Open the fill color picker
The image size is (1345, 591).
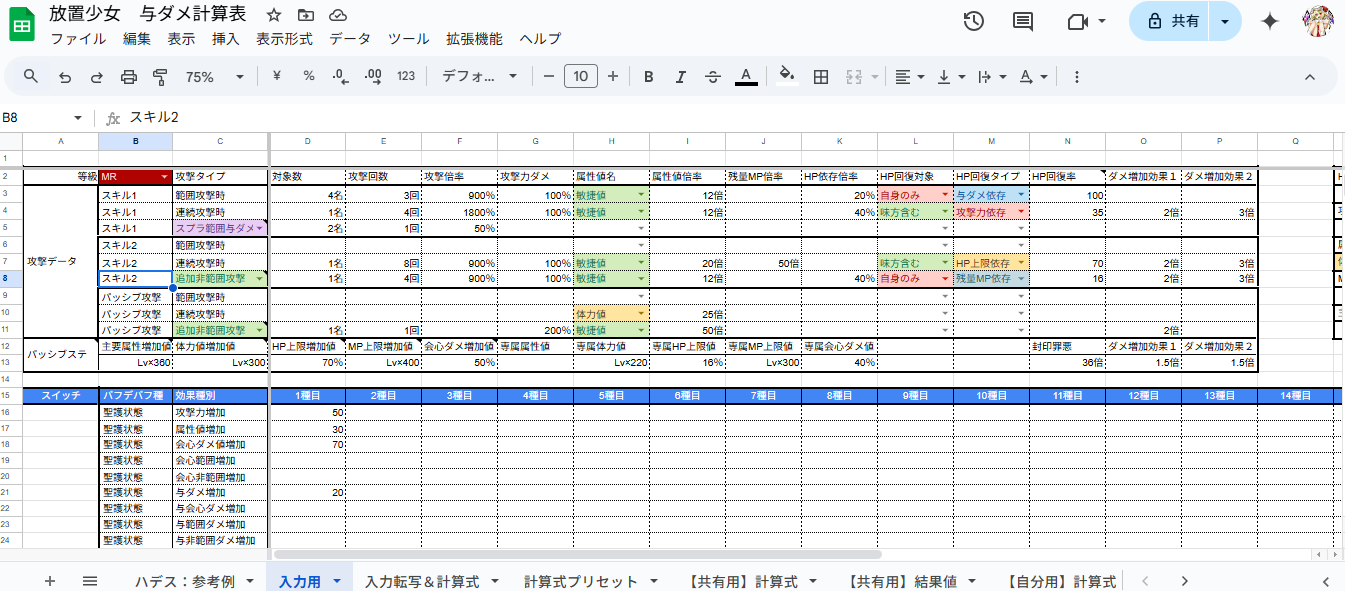coord(786,77)
